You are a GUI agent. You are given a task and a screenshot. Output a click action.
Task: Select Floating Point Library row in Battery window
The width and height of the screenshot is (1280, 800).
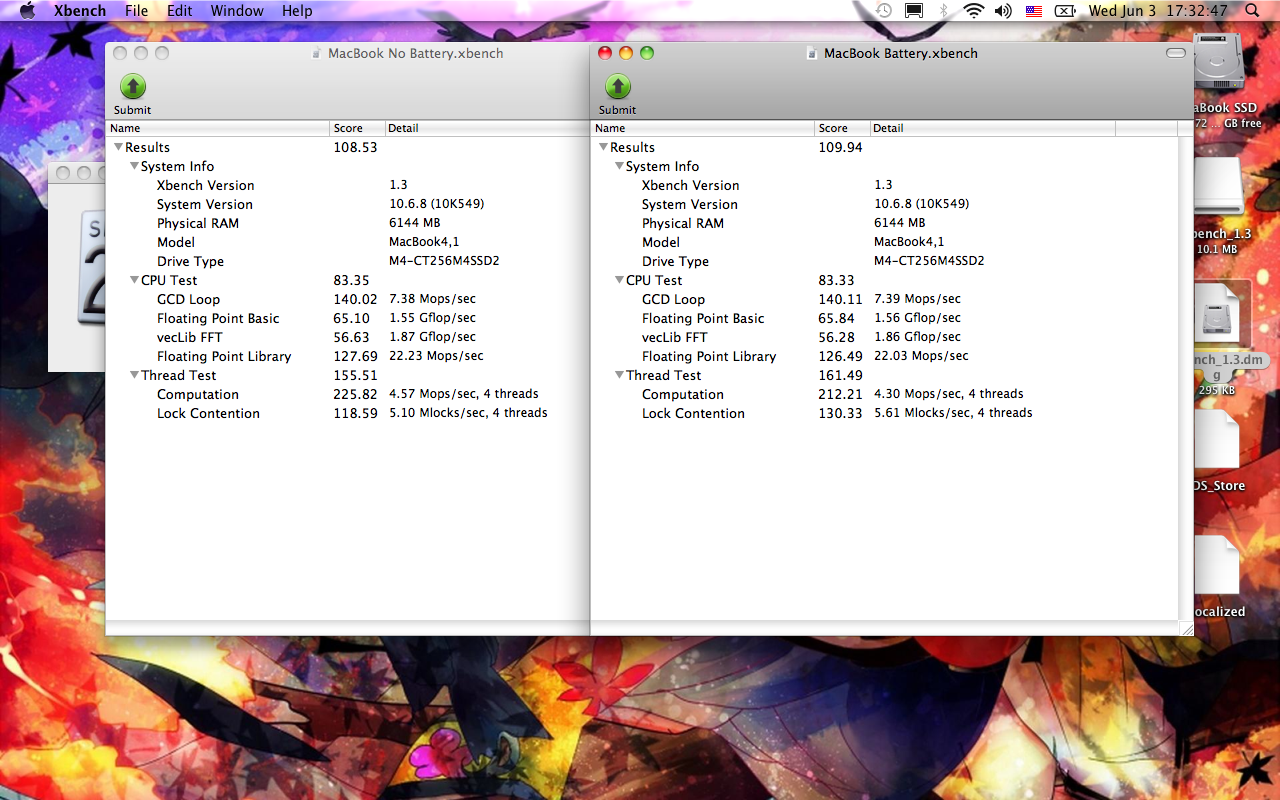tap(885, 356)
